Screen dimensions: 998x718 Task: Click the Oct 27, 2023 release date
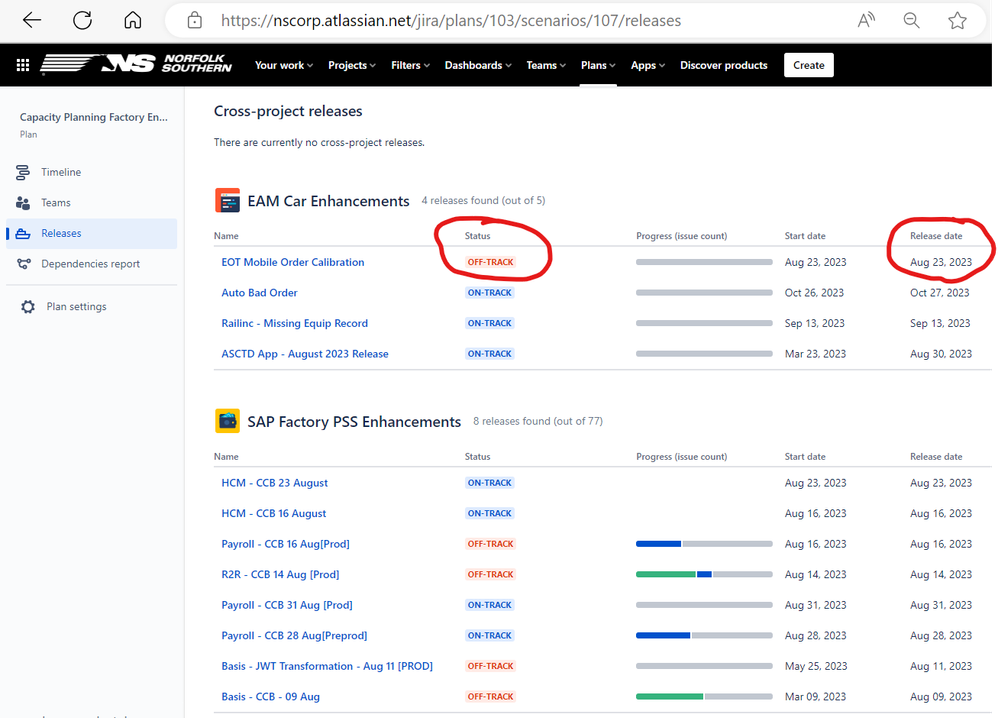pyautogui.click(x=939, y=293)
